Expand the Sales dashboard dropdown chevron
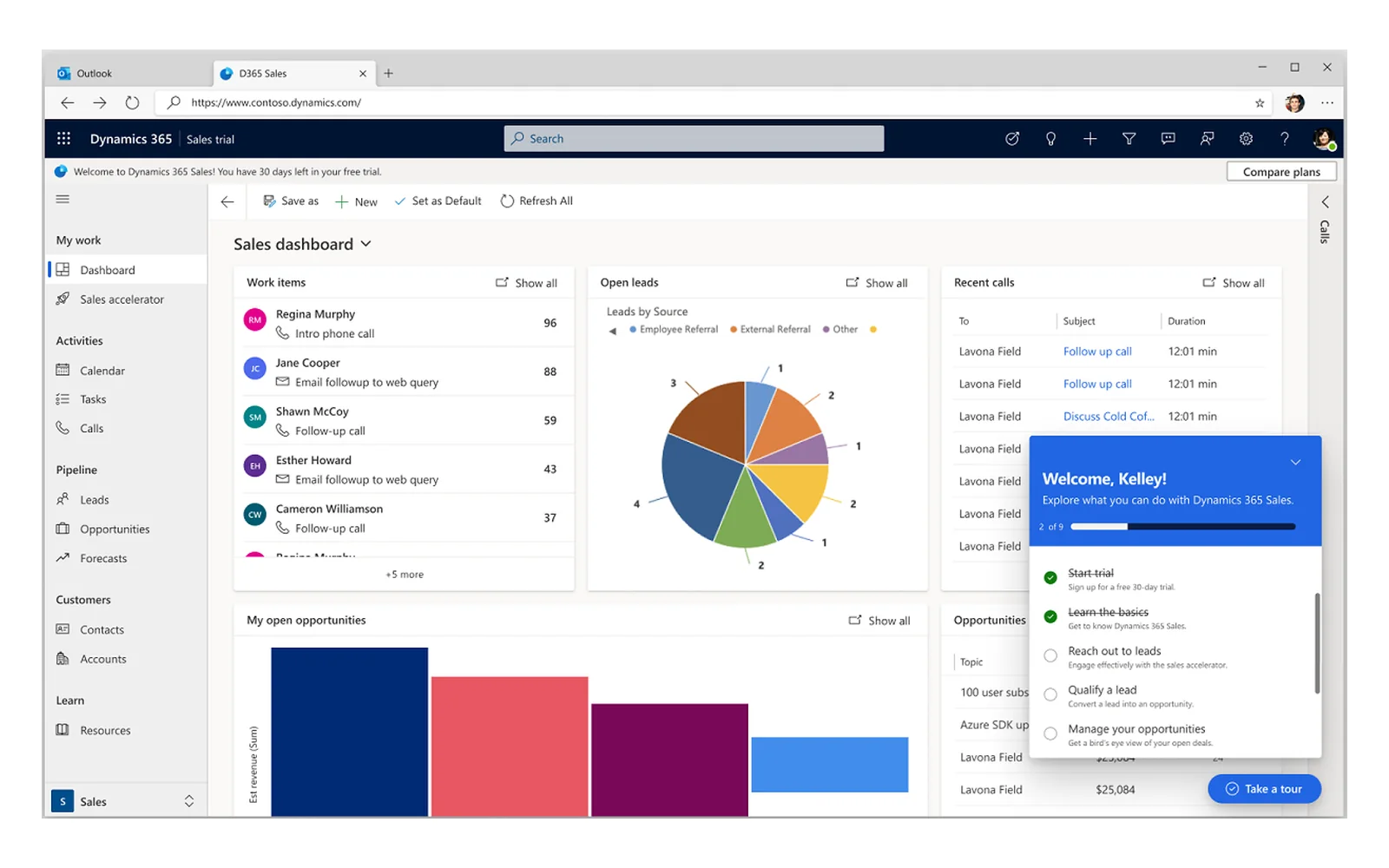This screenshot has height=868, width=1389. point(365,244)
